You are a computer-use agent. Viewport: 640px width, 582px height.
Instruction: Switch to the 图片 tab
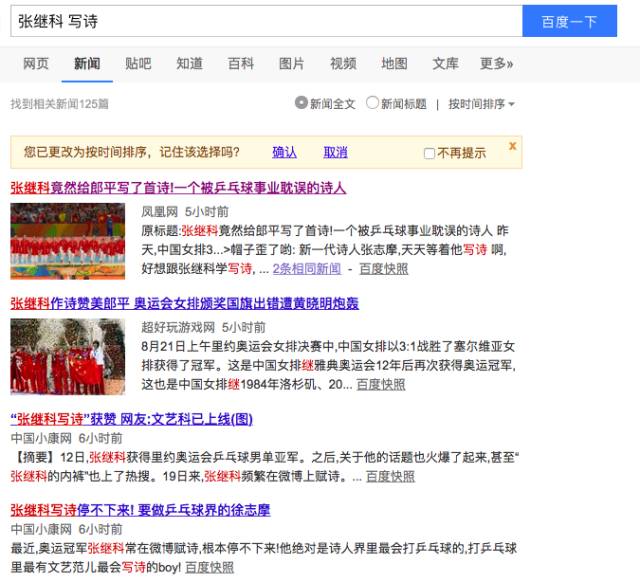(x=292, y=64)
